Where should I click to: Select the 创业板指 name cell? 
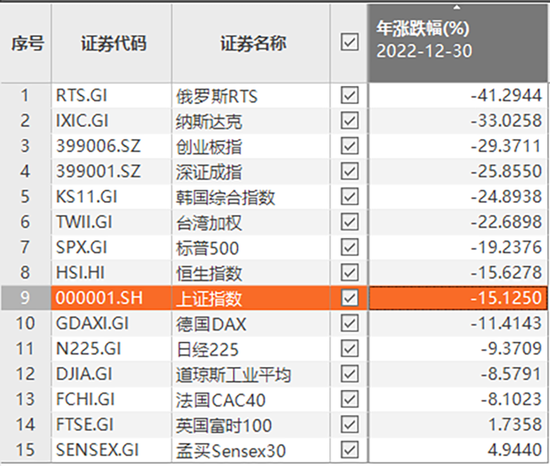pos(251,146)
